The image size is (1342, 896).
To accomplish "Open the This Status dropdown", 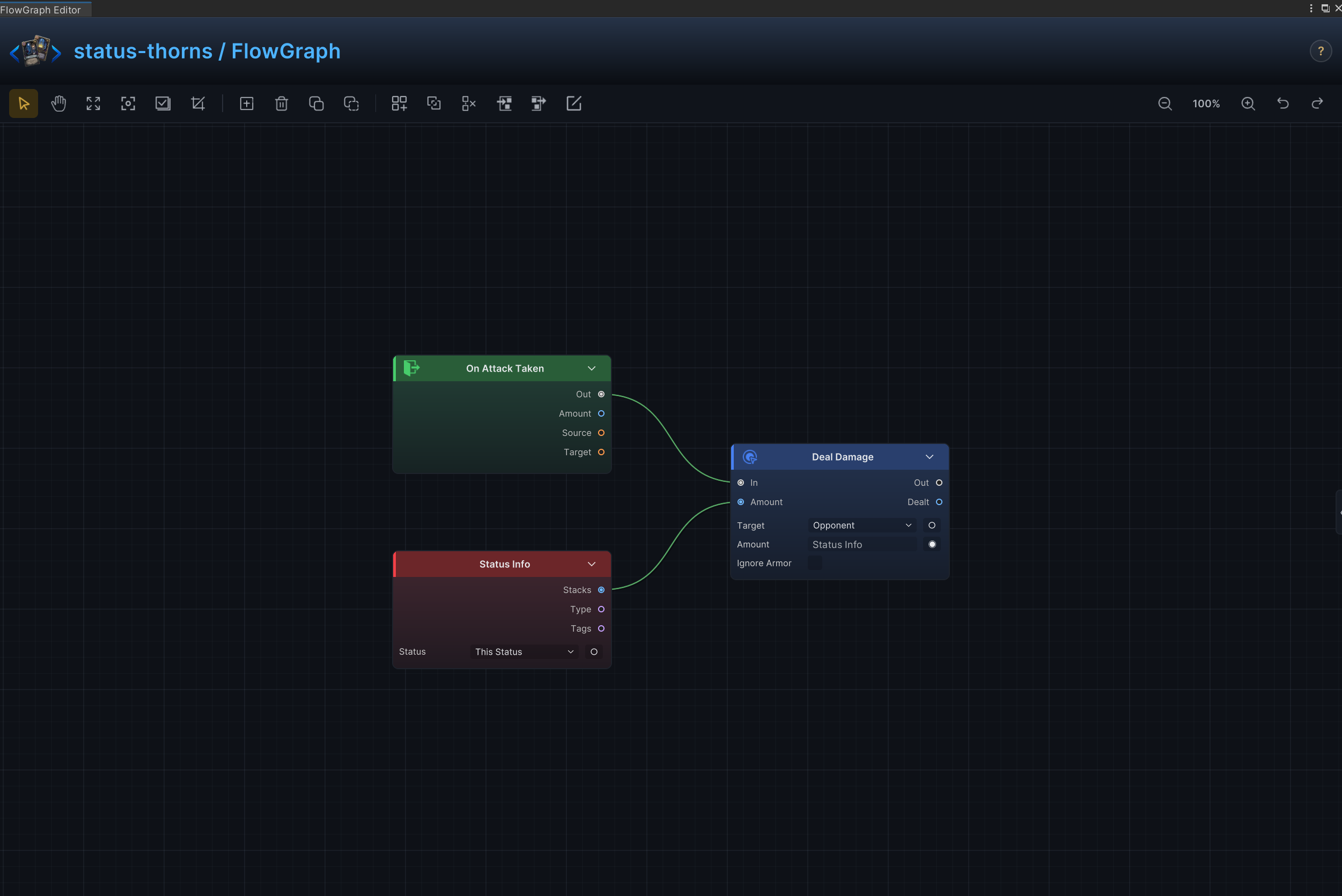I will click(x=524, y=651).
